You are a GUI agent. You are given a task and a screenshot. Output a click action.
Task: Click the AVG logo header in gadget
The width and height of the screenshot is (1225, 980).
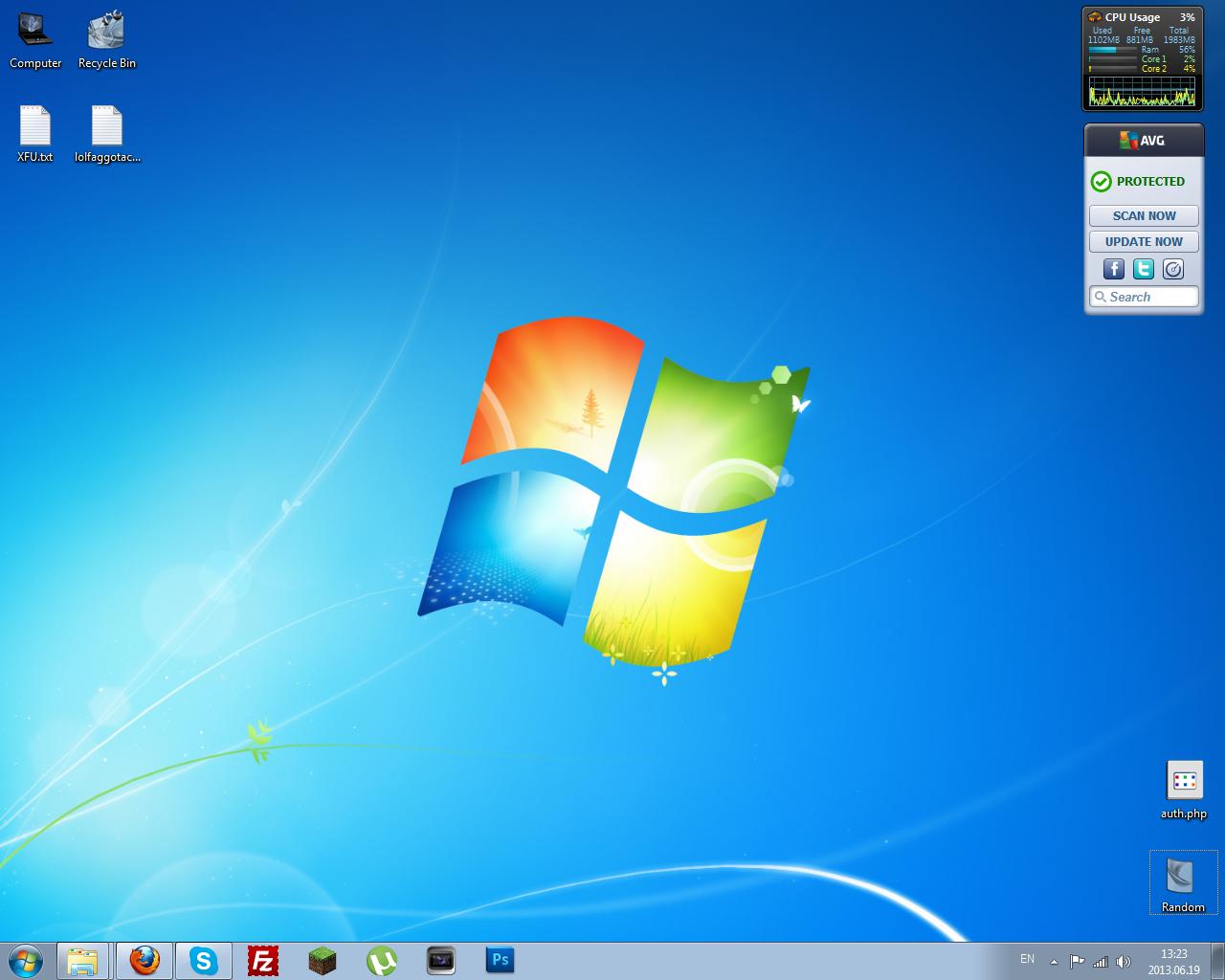(x=1143, y=141)
